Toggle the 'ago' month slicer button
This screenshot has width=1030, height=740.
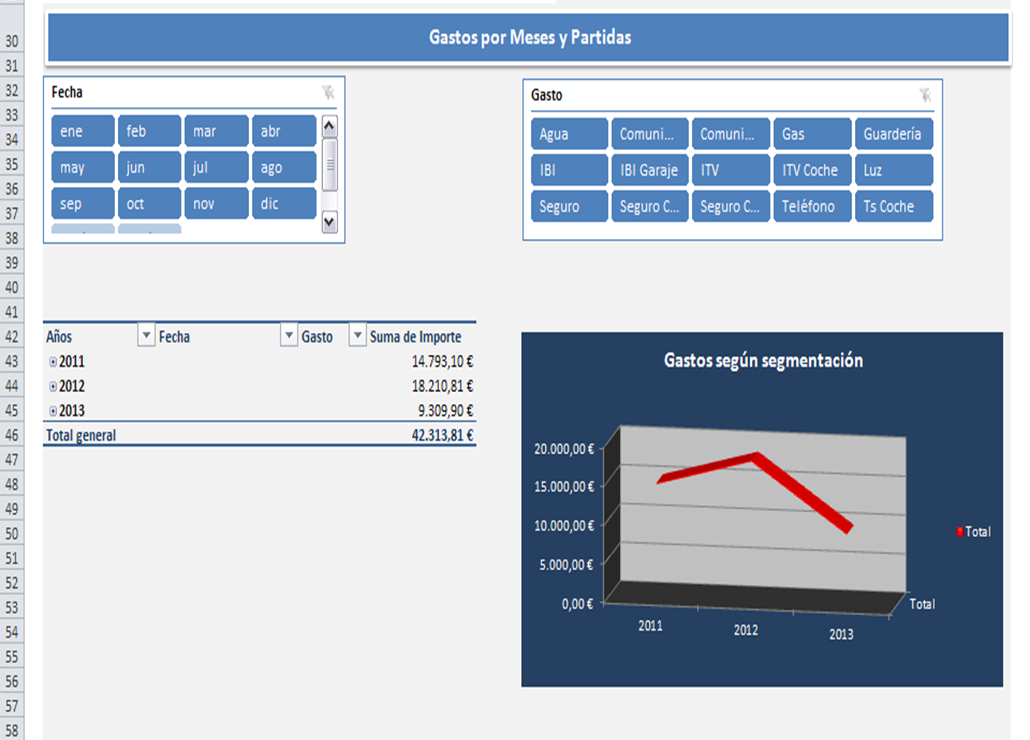(283, 168)
